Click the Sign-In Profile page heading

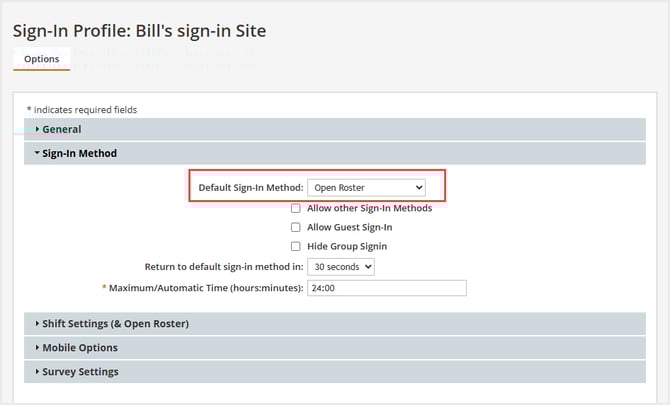(140, 31)
